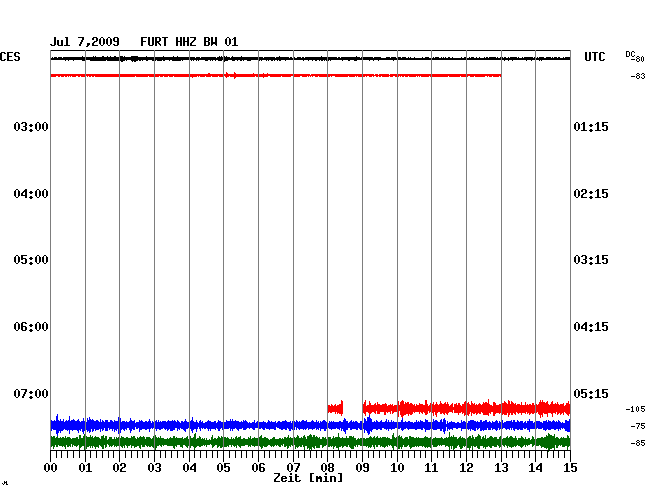Click minute 00 on the time axis

coord(51,467)
